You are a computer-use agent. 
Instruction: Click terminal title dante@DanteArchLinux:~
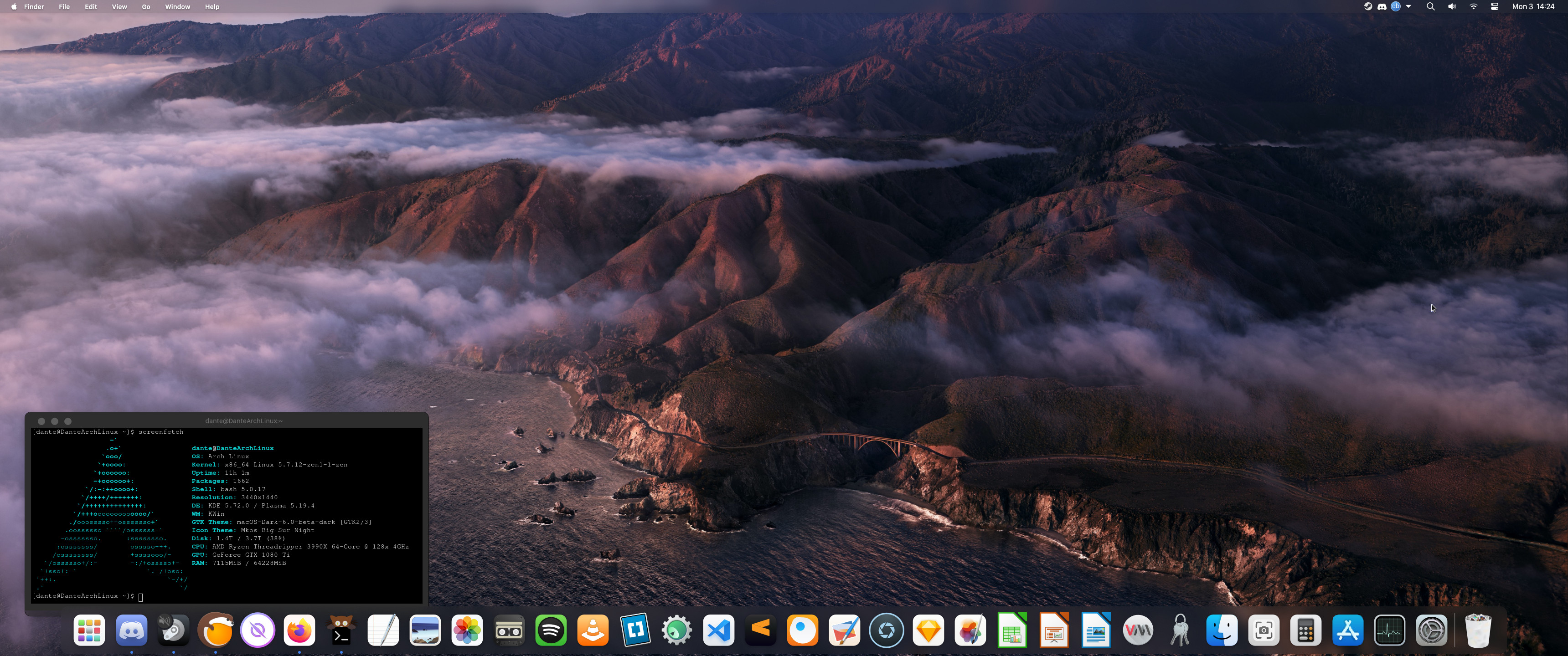[x=244, y=420]
